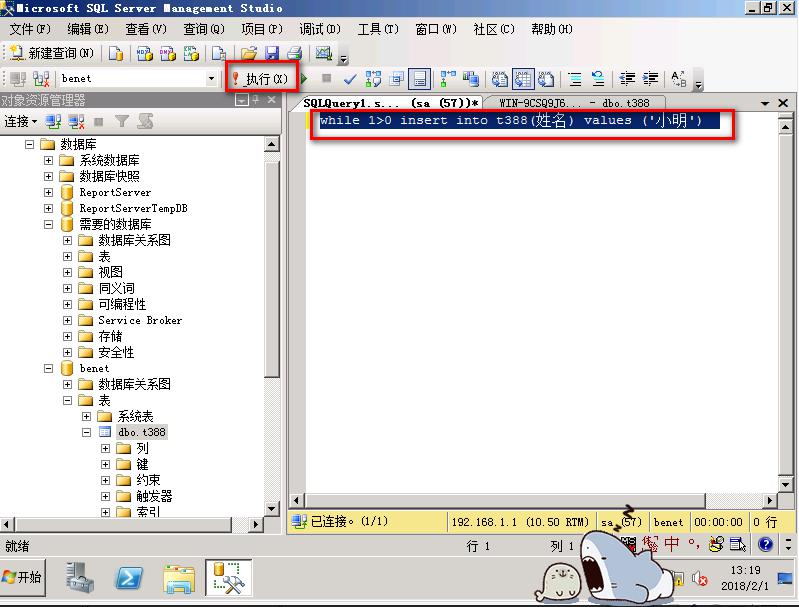Viewport: 799px width, 607px height.
Task: Select the SQLQuery1 tab
Action: click(390, 103)
